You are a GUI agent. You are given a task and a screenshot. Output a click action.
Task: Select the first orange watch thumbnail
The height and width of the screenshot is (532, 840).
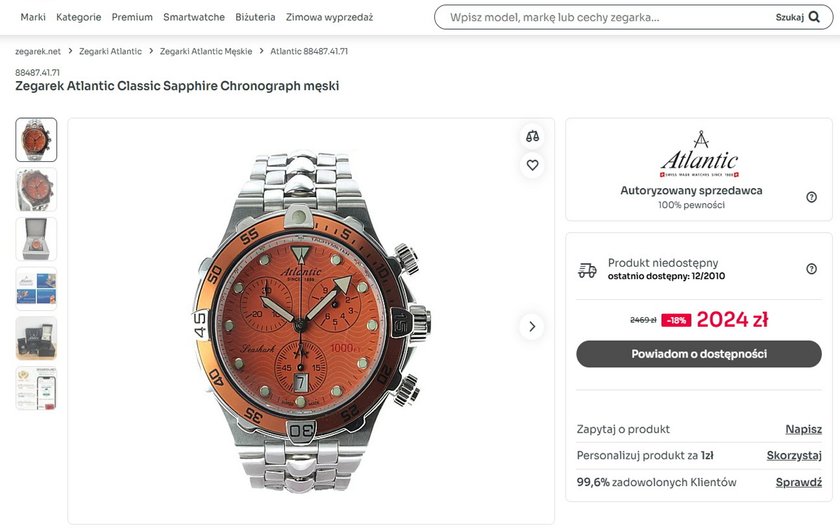pos(36,140)
